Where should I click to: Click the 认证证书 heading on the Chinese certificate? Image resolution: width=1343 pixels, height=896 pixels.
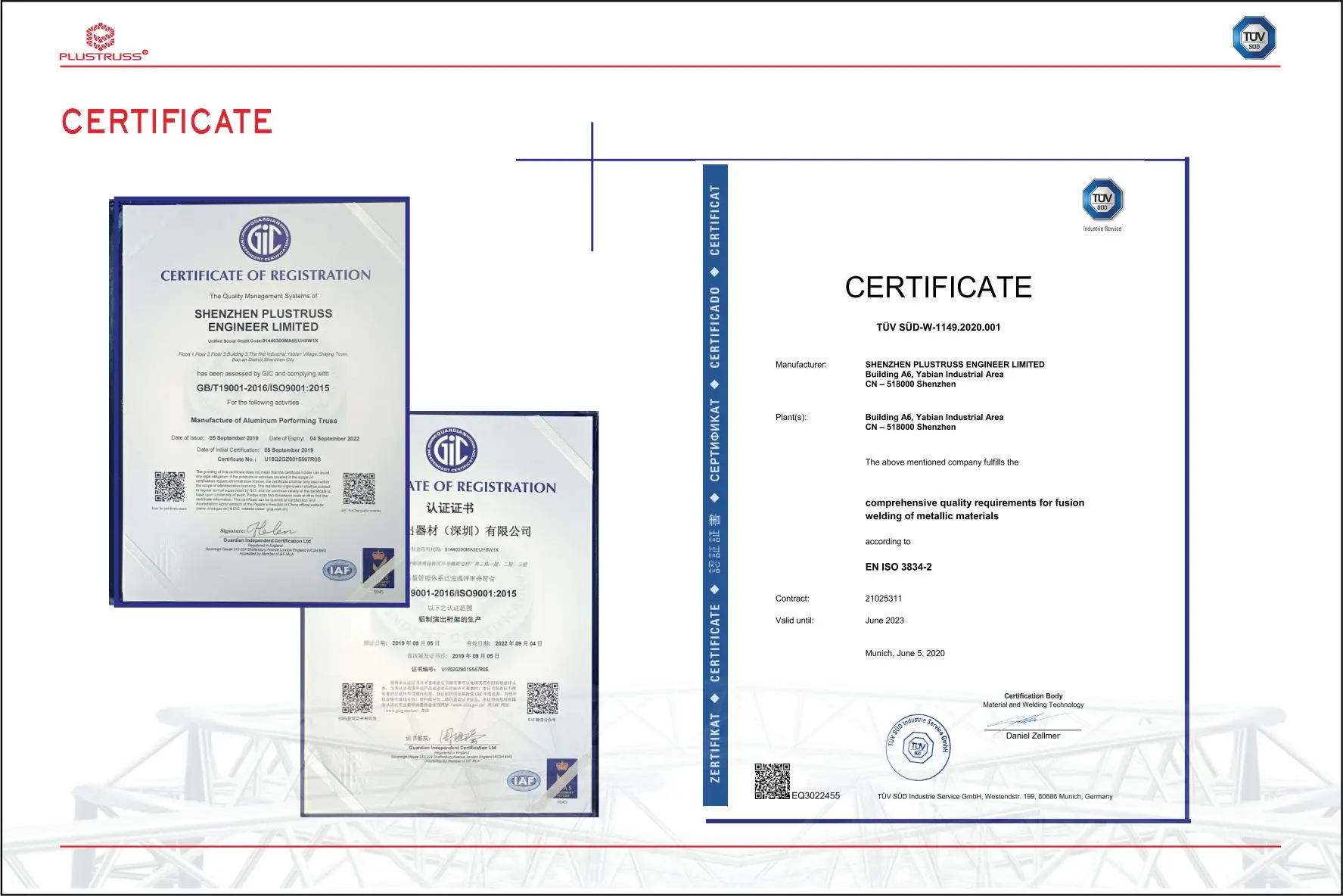pos(450,508)
